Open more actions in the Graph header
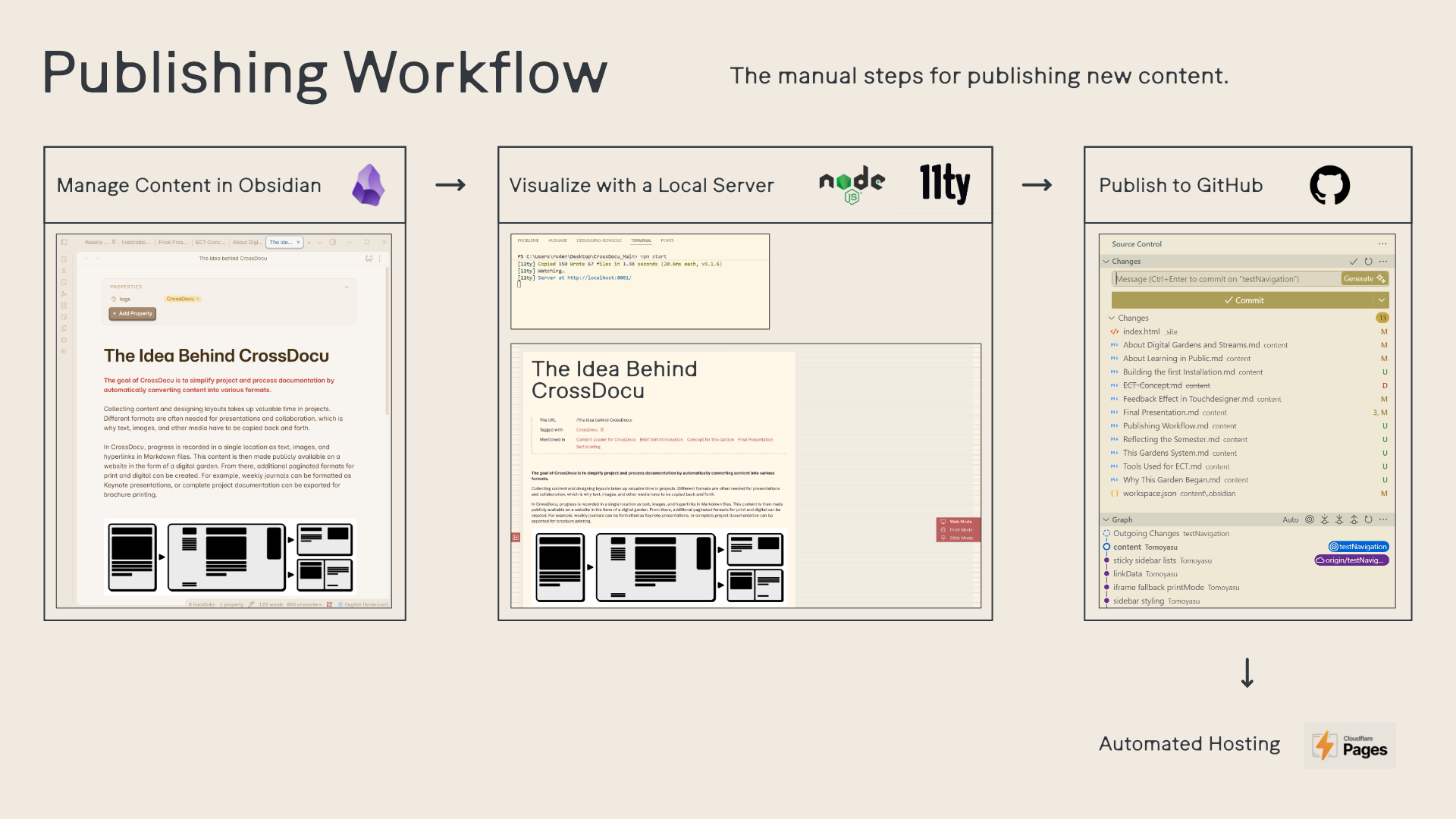 point(1383,519)
